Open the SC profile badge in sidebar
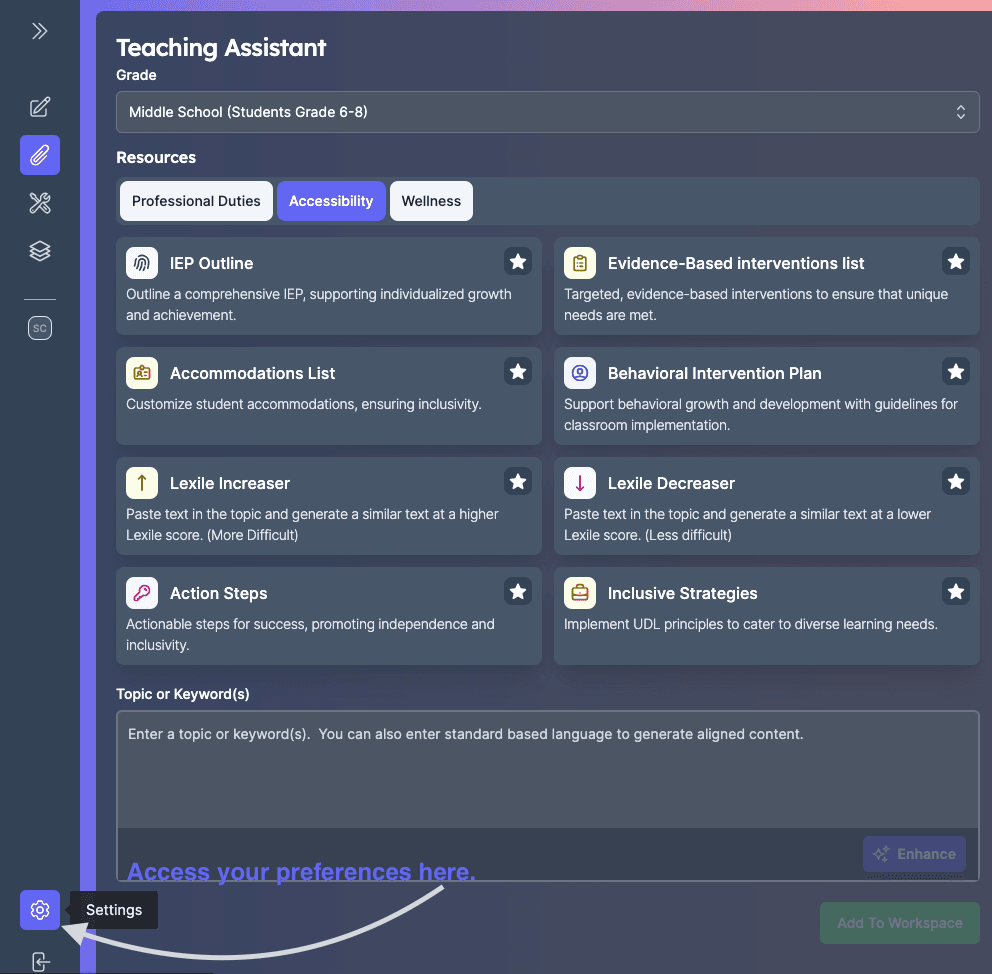The image size is (992, 974). coord(40,328)
